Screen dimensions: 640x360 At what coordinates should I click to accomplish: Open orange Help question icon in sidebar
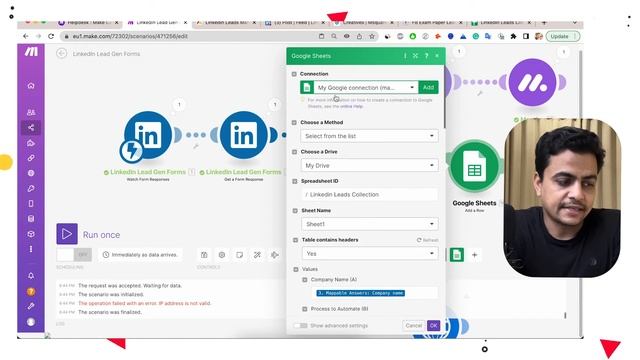(31, 291)
